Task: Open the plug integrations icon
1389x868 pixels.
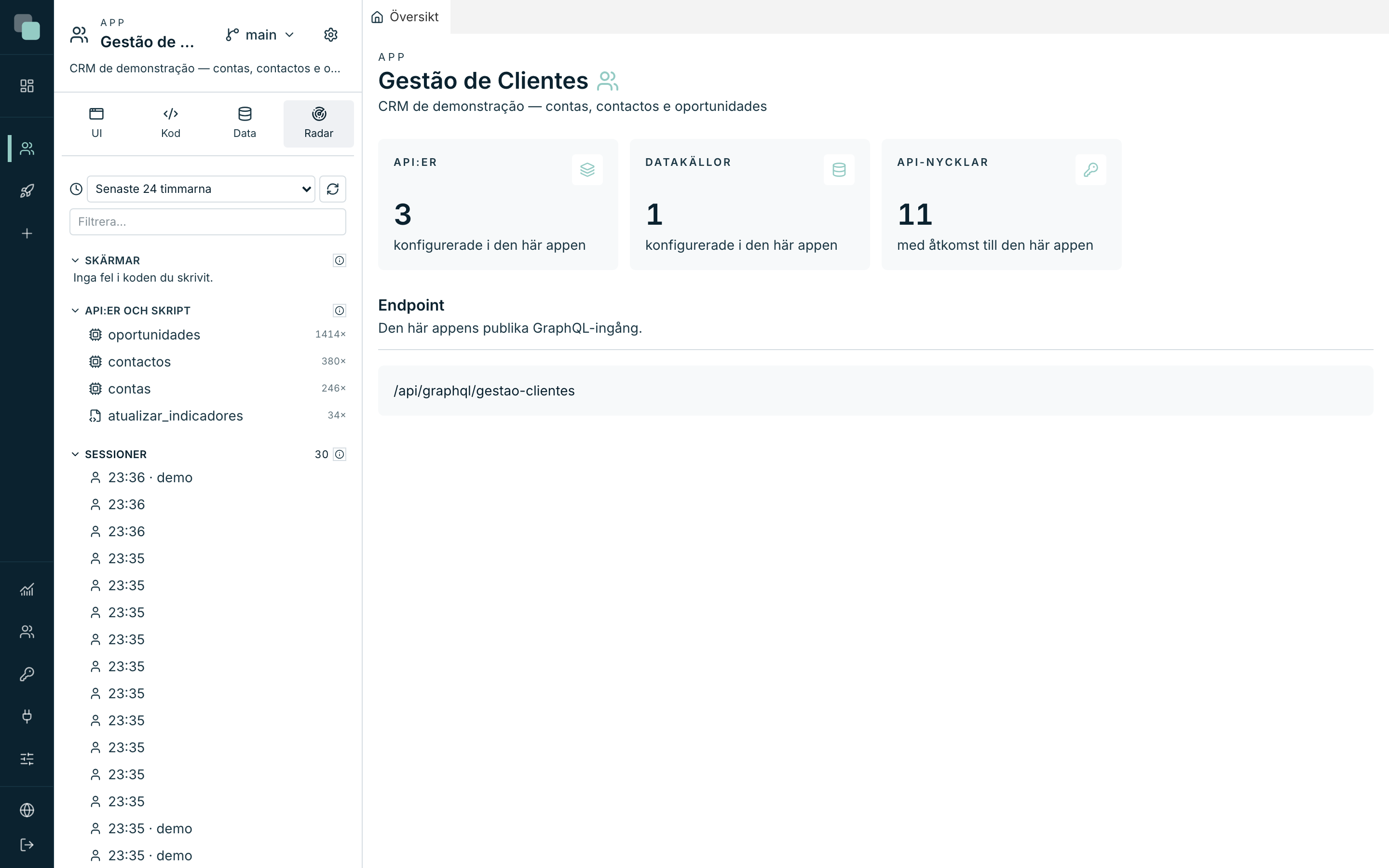Action: click(27, 717)
